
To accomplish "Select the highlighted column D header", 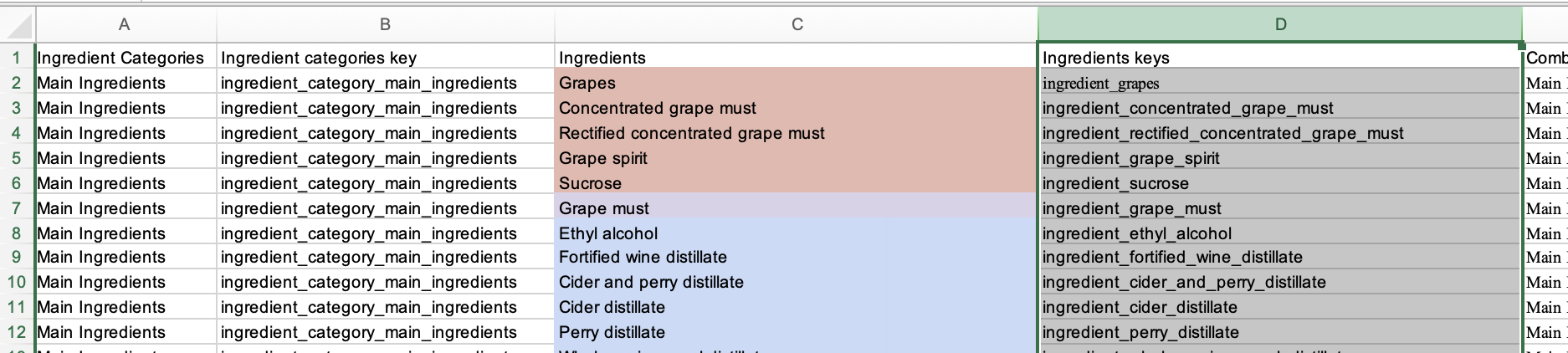I will point(1280,24).
